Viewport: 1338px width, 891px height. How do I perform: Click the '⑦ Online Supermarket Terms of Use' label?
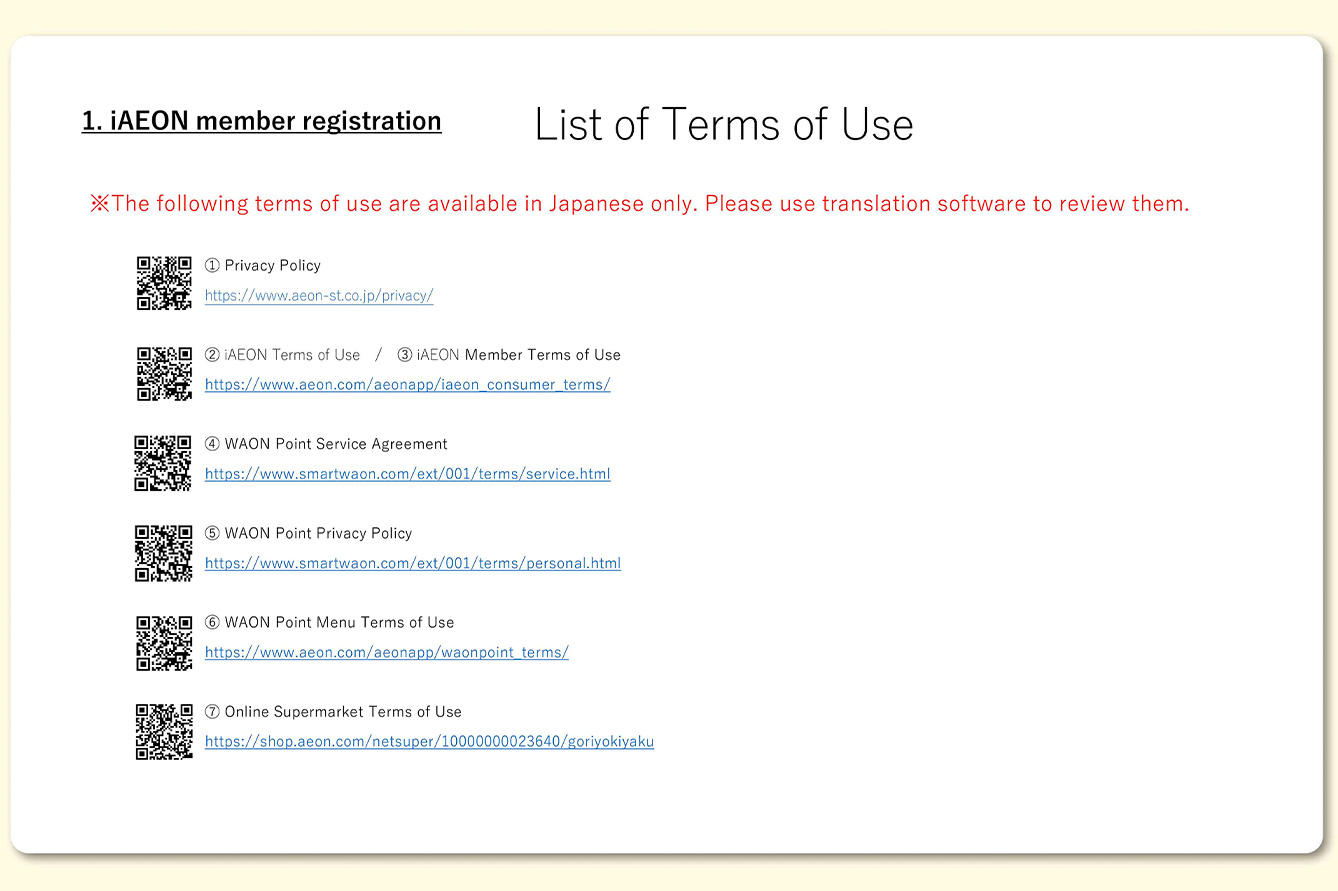point(334,712)
